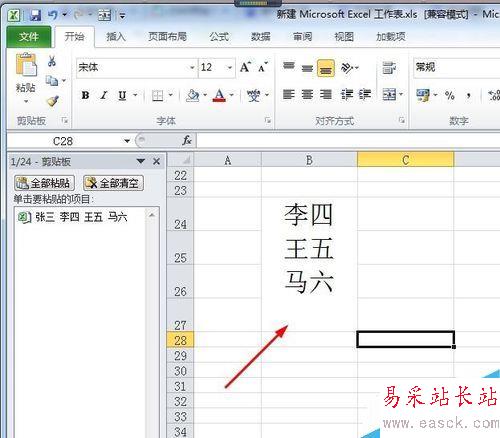Image resolution: width=500 pixels, height=438 pixels.
Task: Toggle Italic formatting
Action: (x=104, y=95)
